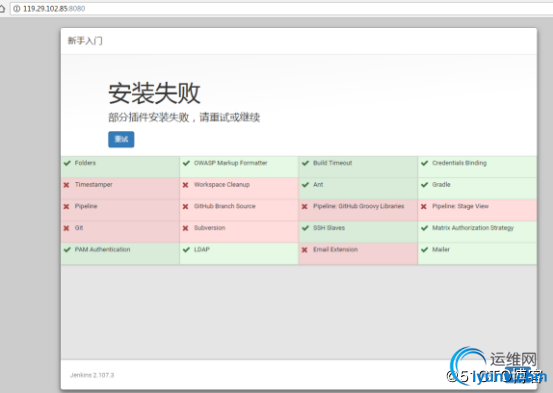This screenshot has width=553, height=393.
Task: Click the green check beside Ant
Action: [305, 185]
